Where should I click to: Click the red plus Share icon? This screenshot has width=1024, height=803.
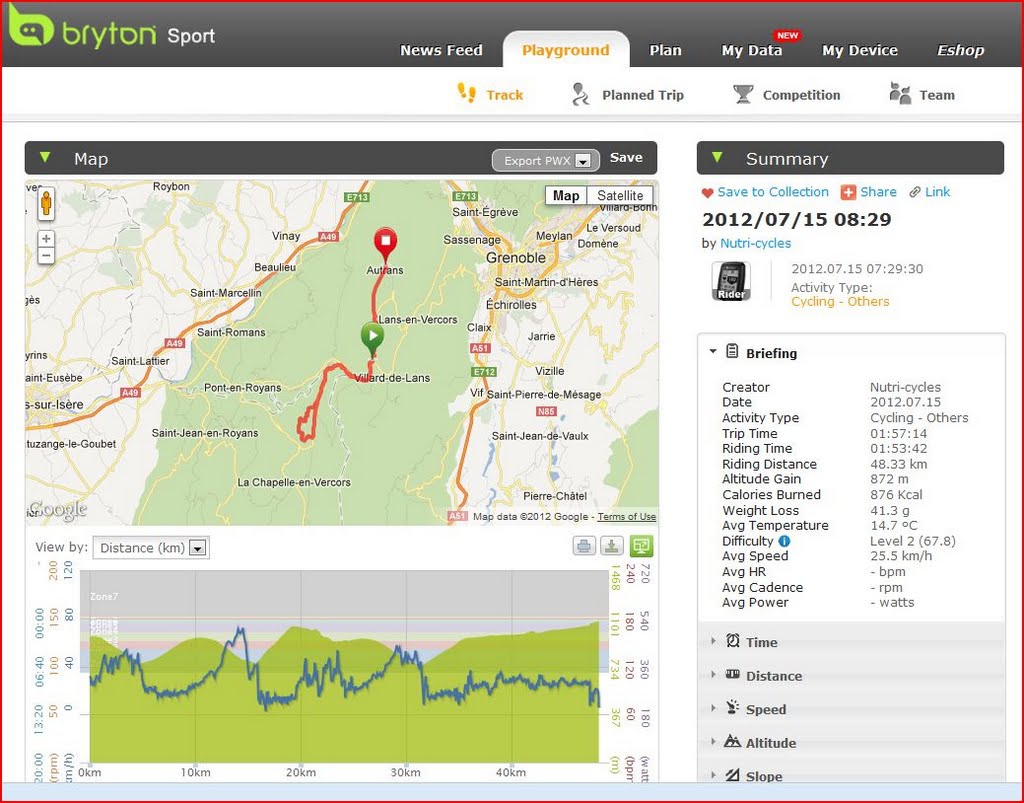pyautogui.click(x=848, y=192)
